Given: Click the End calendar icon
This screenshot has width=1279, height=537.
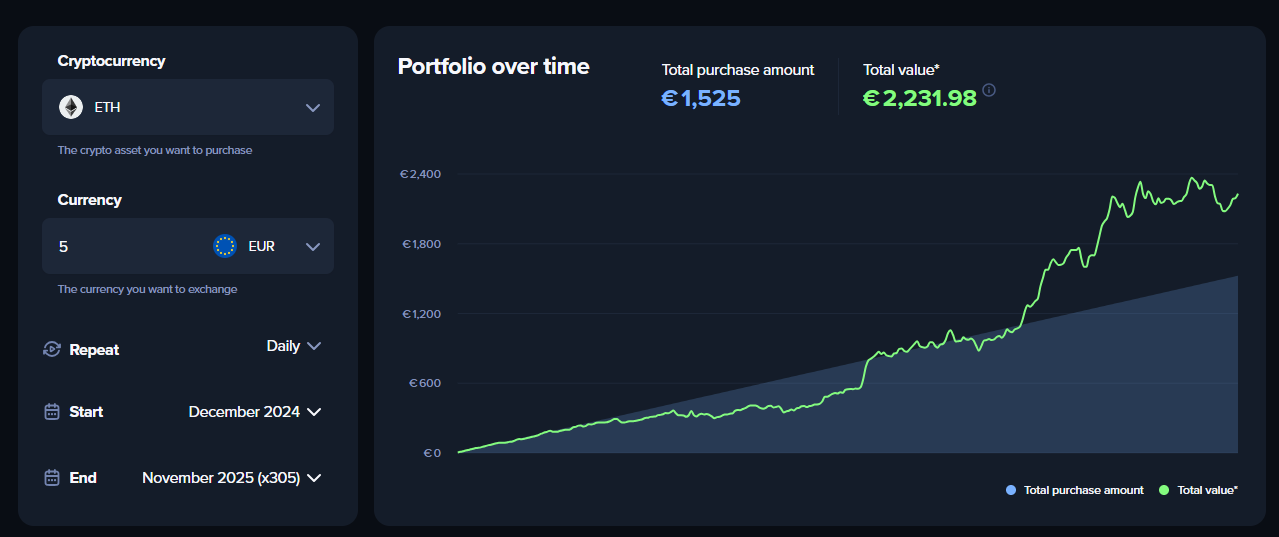Looking at the screenshot, I should (52, 478).
